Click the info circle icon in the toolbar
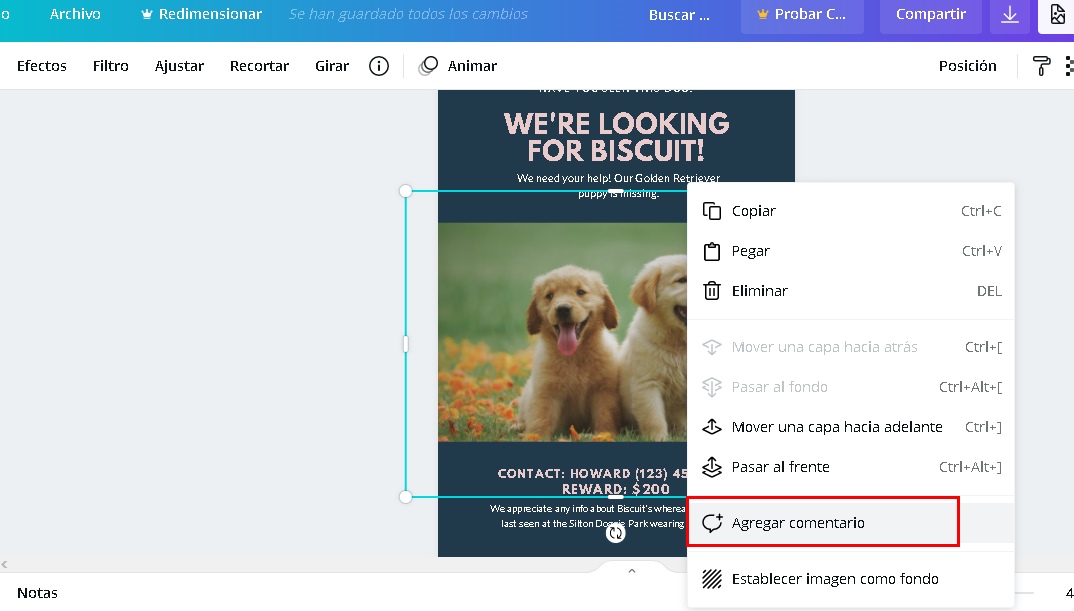 (378, 65)
